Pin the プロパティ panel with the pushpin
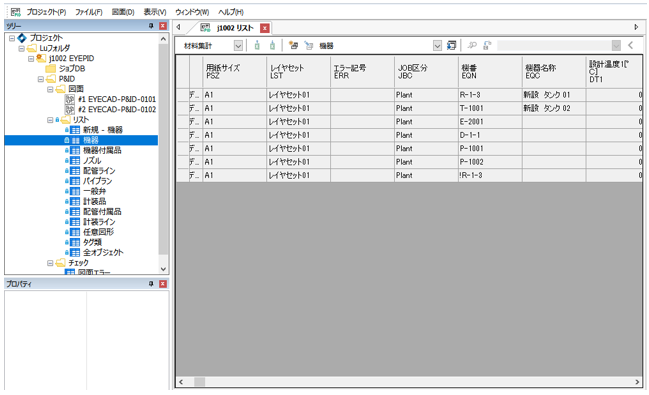The width and height of the screenshot is (649, 395). pos(151,284)
